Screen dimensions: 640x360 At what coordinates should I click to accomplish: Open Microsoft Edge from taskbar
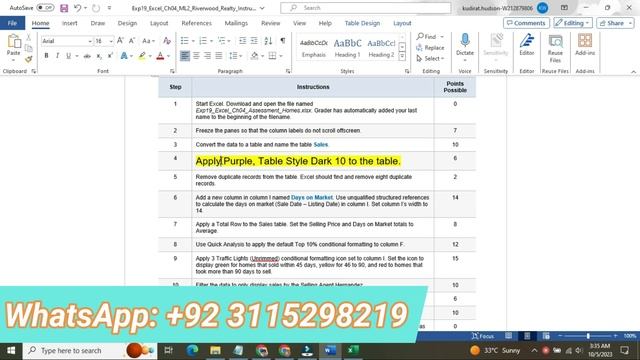[x=192, y=350]
